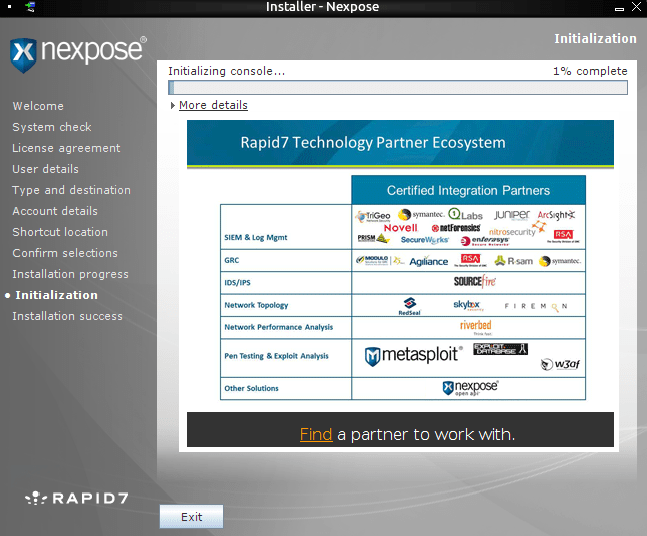The image size is (647, 536).
Task: Expand the More details disclosure triangle
Action: click(173, 106)
